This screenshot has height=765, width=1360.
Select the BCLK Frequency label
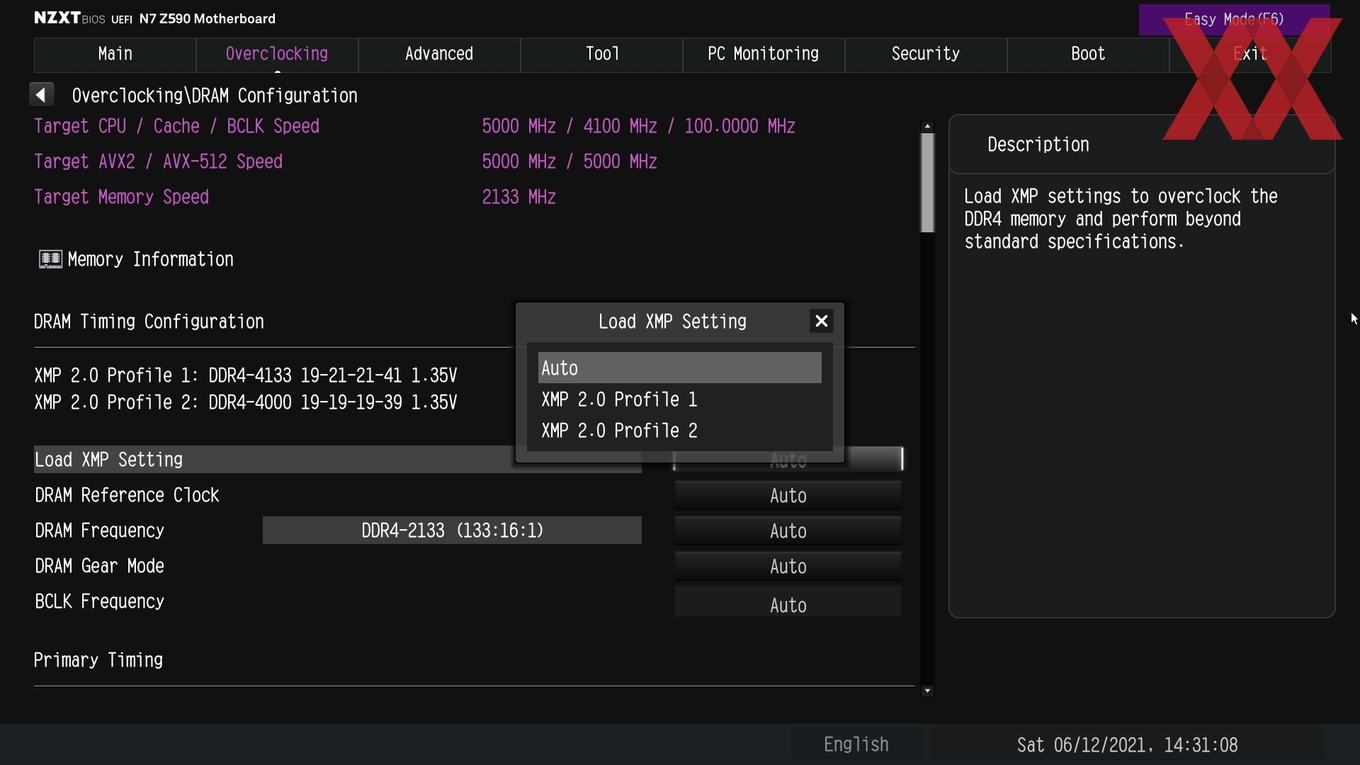(x=100, y=601)
